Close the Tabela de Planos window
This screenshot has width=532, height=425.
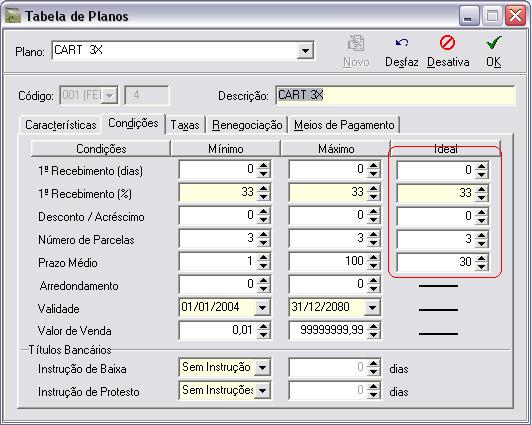pos(515,16)
